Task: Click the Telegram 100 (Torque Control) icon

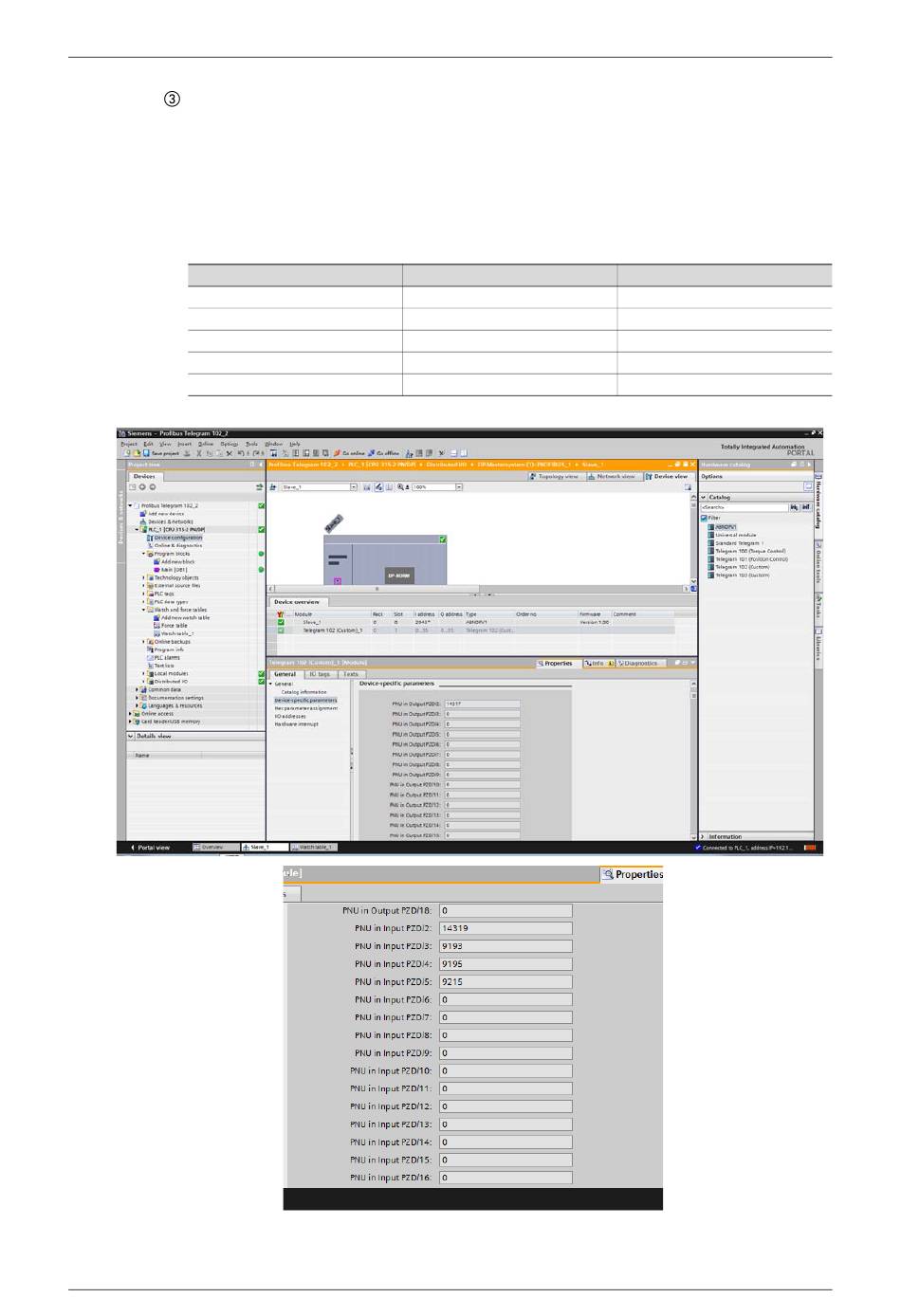Action: click(x=711, y=551)
